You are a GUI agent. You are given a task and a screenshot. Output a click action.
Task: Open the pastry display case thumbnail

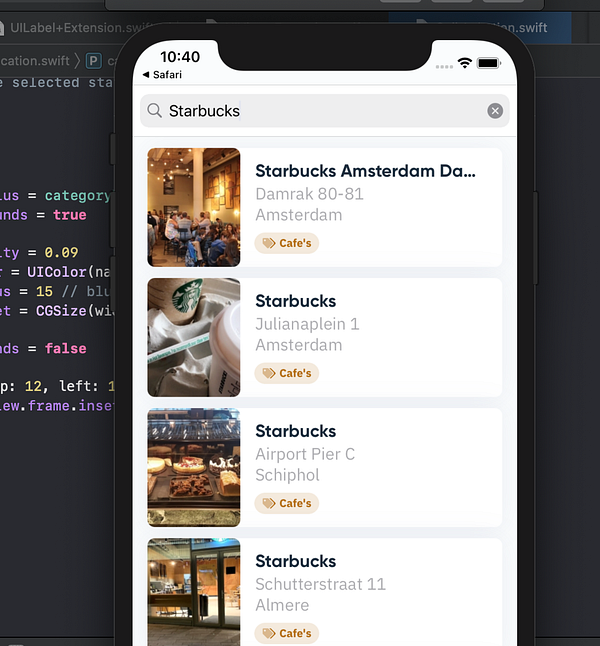coord(194,467)
